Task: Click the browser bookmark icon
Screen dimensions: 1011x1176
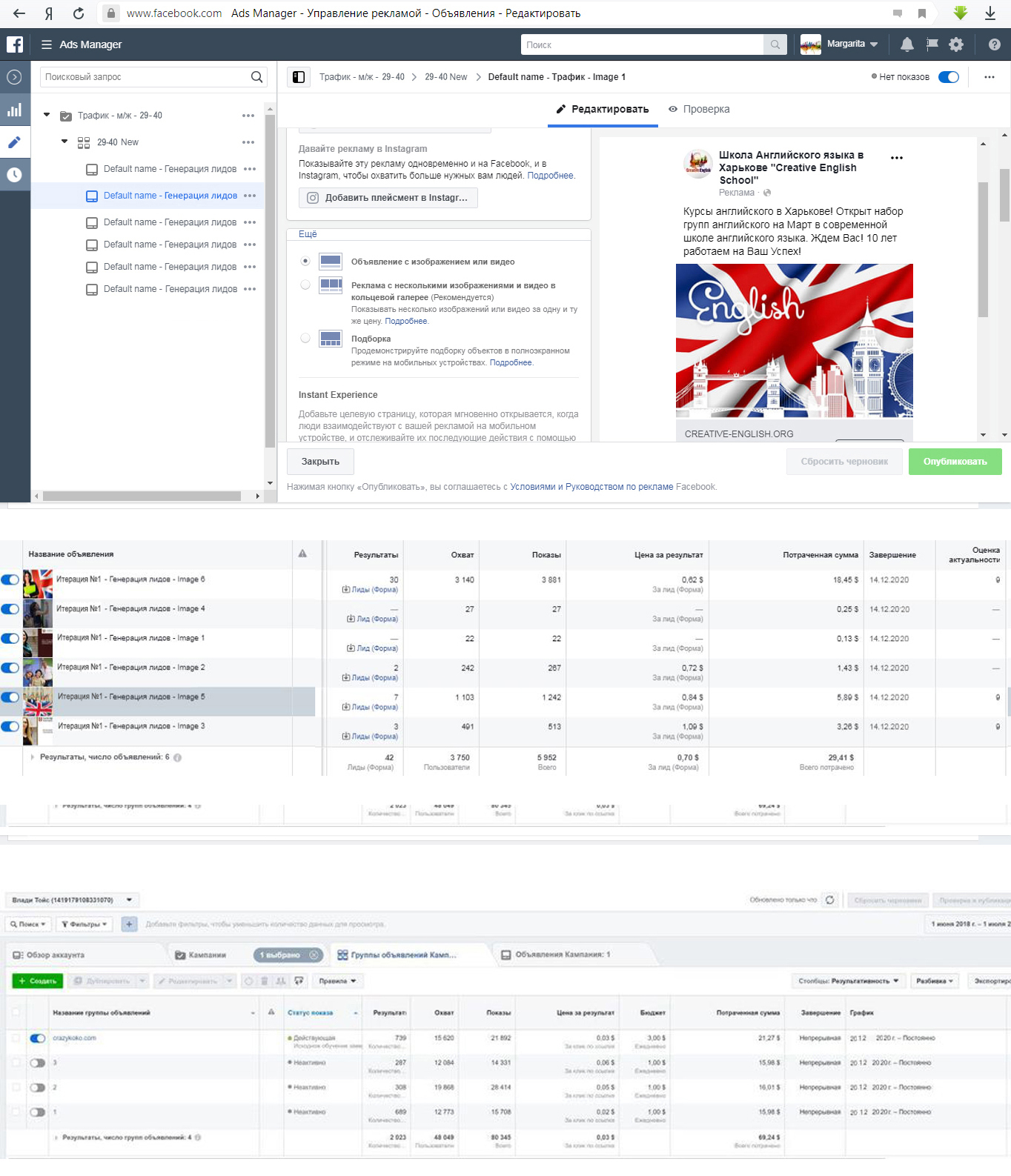Action: (x=922, y=13)
